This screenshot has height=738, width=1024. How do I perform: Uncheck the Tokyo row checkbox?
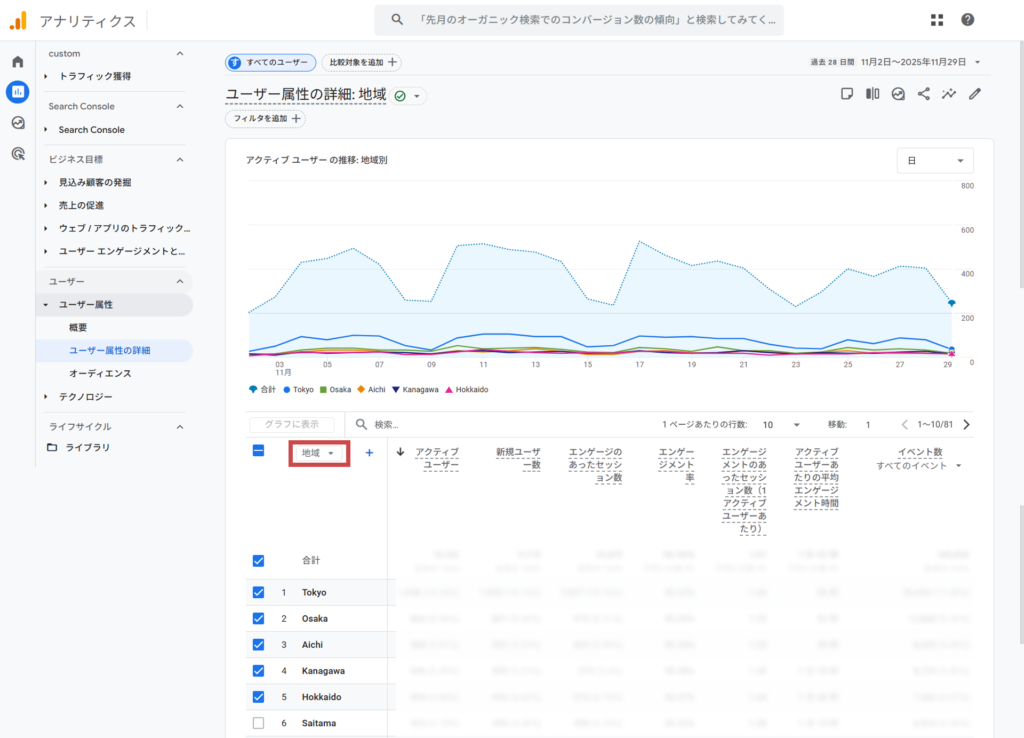pyautogui.click(x=259, y=592)
